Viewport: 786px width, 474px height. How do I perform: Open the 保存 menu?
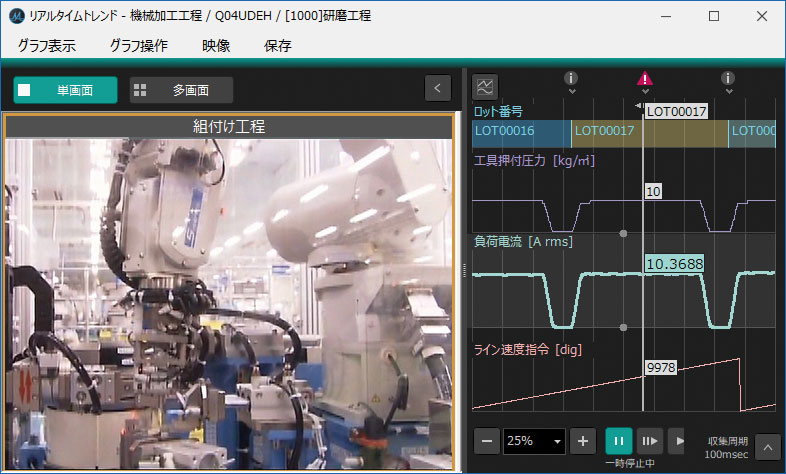(x=278, y=45)
